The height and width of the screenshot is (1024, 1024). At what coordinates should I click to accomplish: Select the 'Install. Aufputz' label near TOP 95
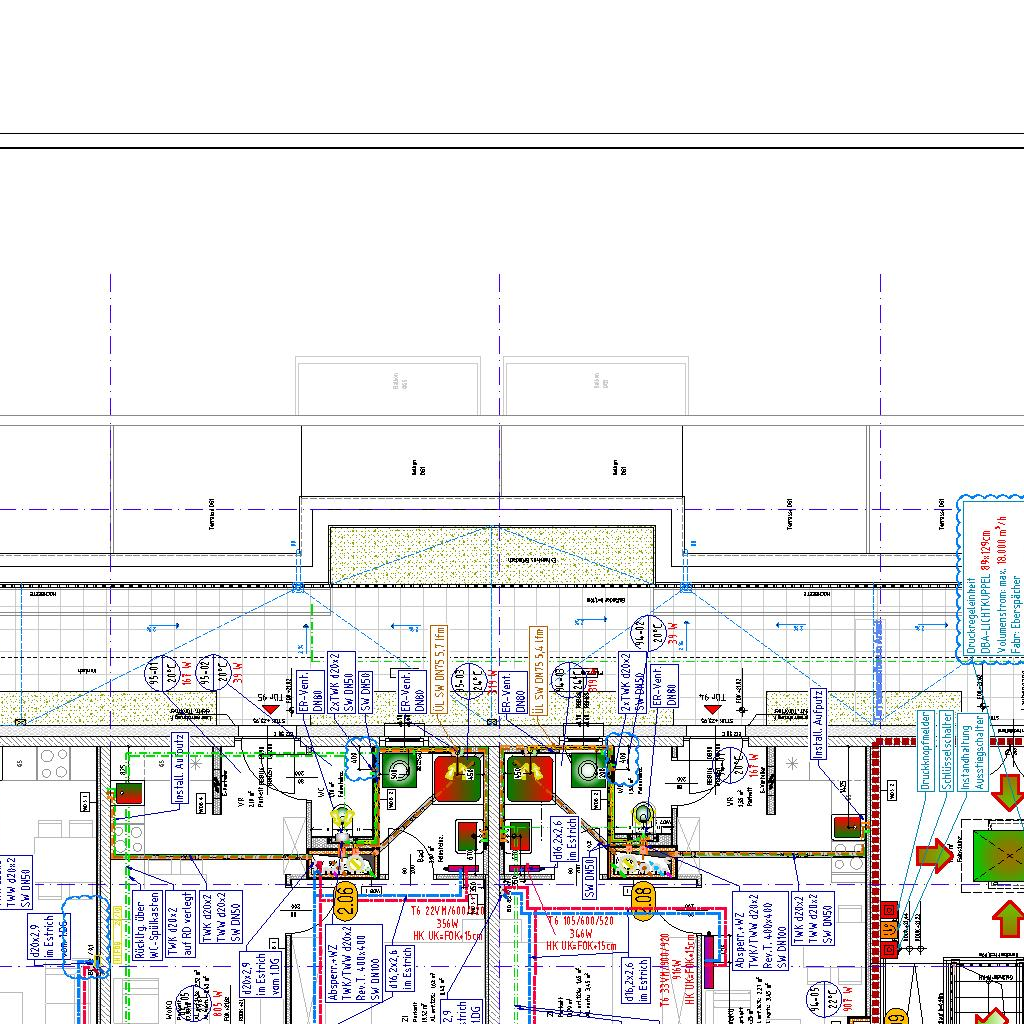180,768
